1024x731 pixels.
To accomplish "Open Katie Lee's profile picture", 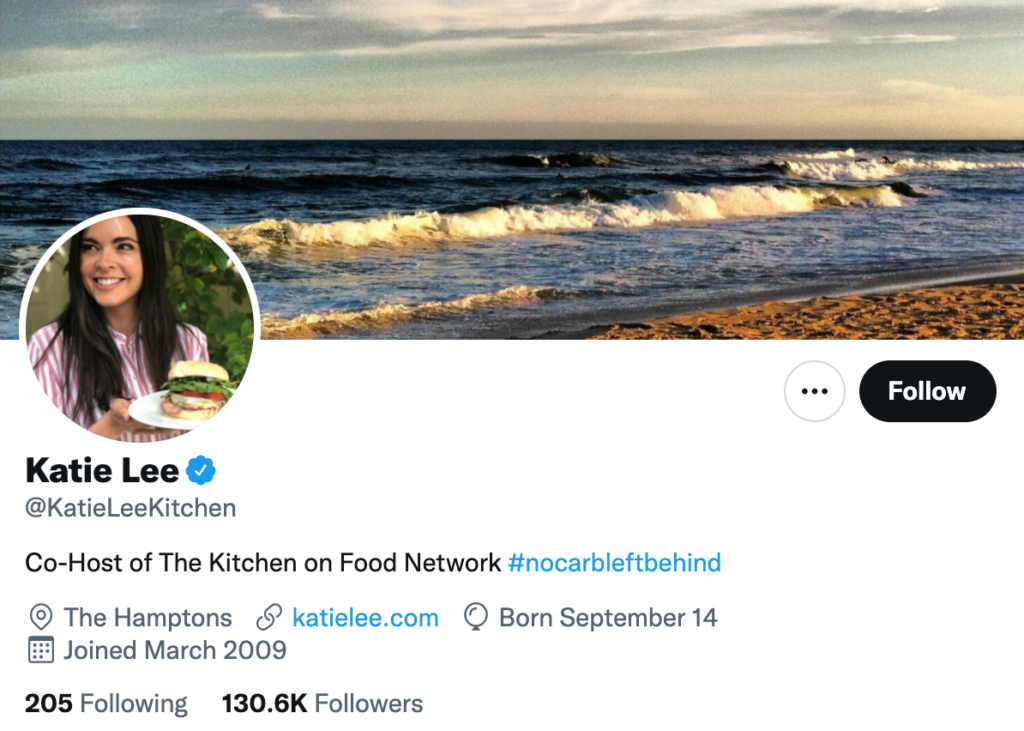I will point(139,326).
